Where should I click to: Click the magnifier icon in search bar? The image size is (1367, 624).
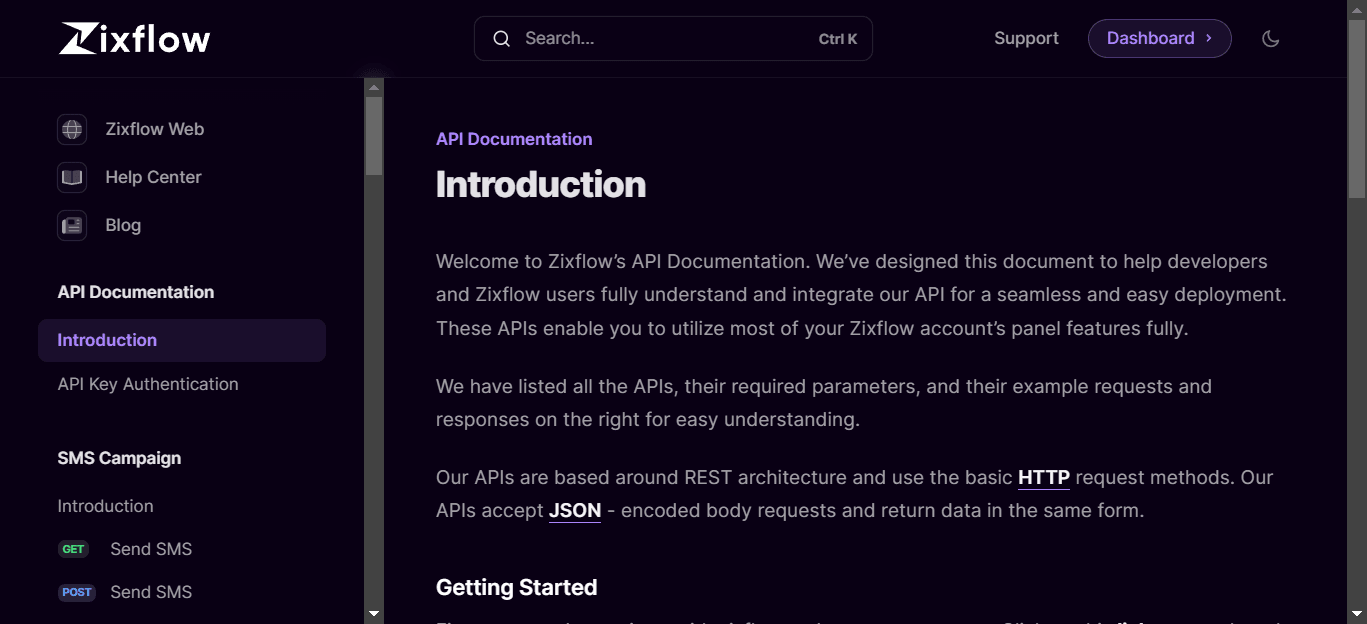501,38
